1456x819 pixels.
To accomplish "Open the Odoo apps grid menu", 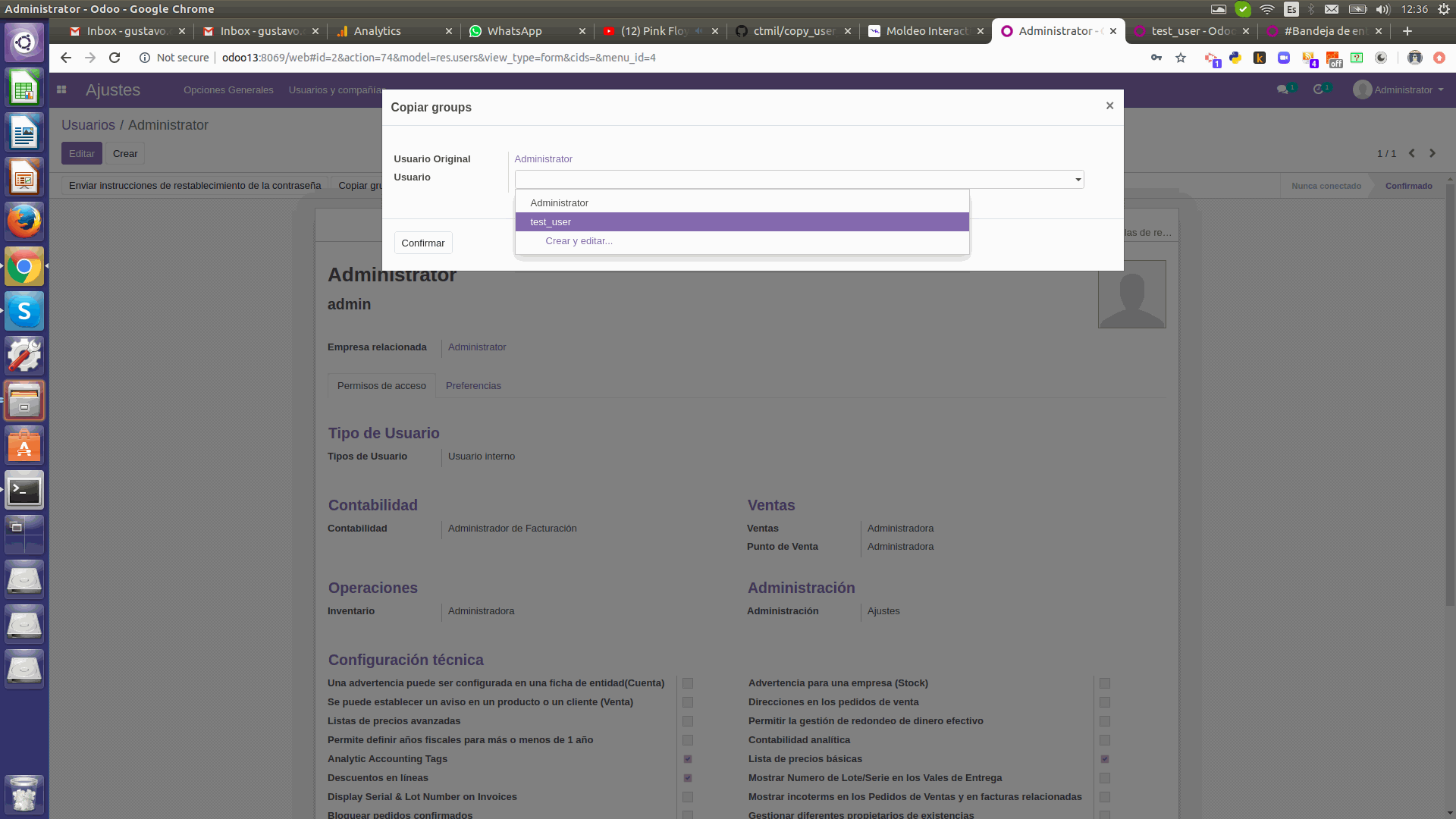I will pos(61,89).
